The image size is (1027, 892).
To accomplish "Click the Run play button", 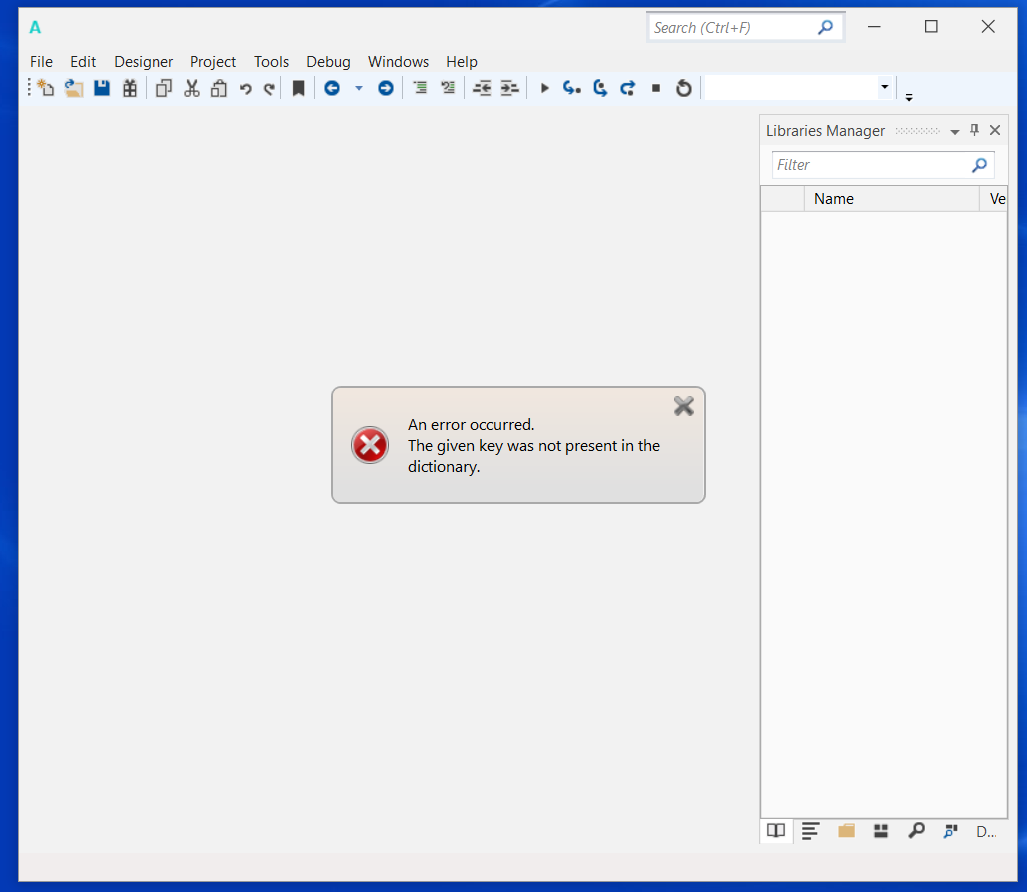I will tap(544, 88).
